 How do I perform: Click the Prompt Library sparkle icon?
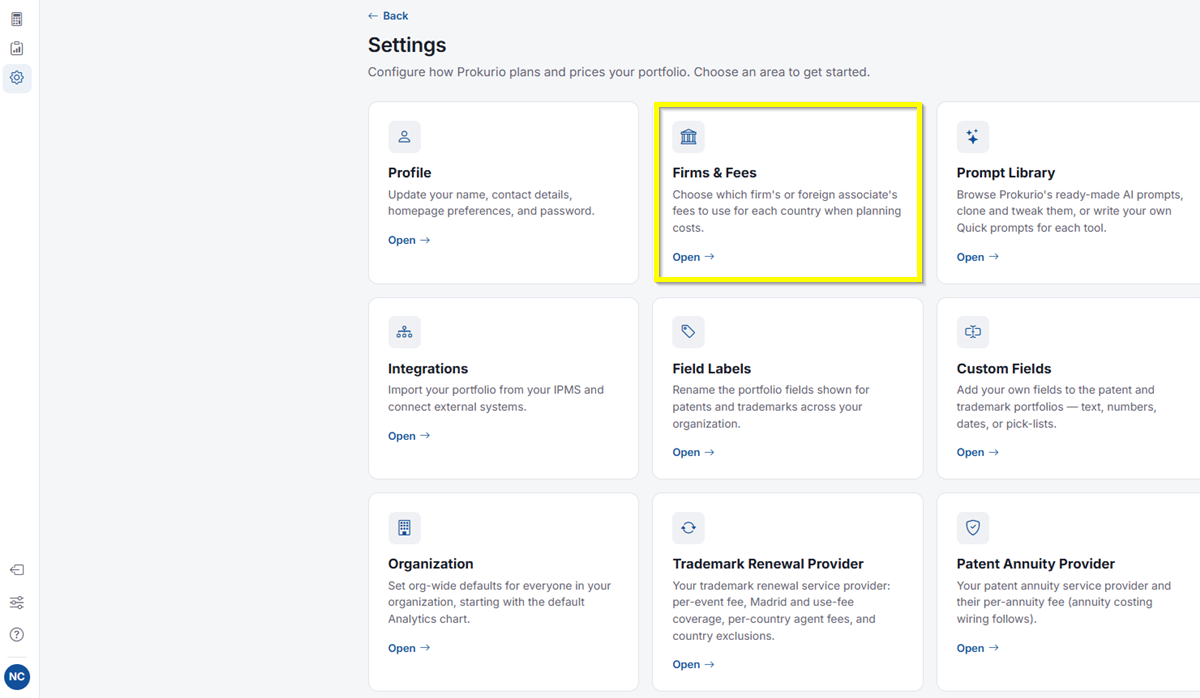click(972, 137)
